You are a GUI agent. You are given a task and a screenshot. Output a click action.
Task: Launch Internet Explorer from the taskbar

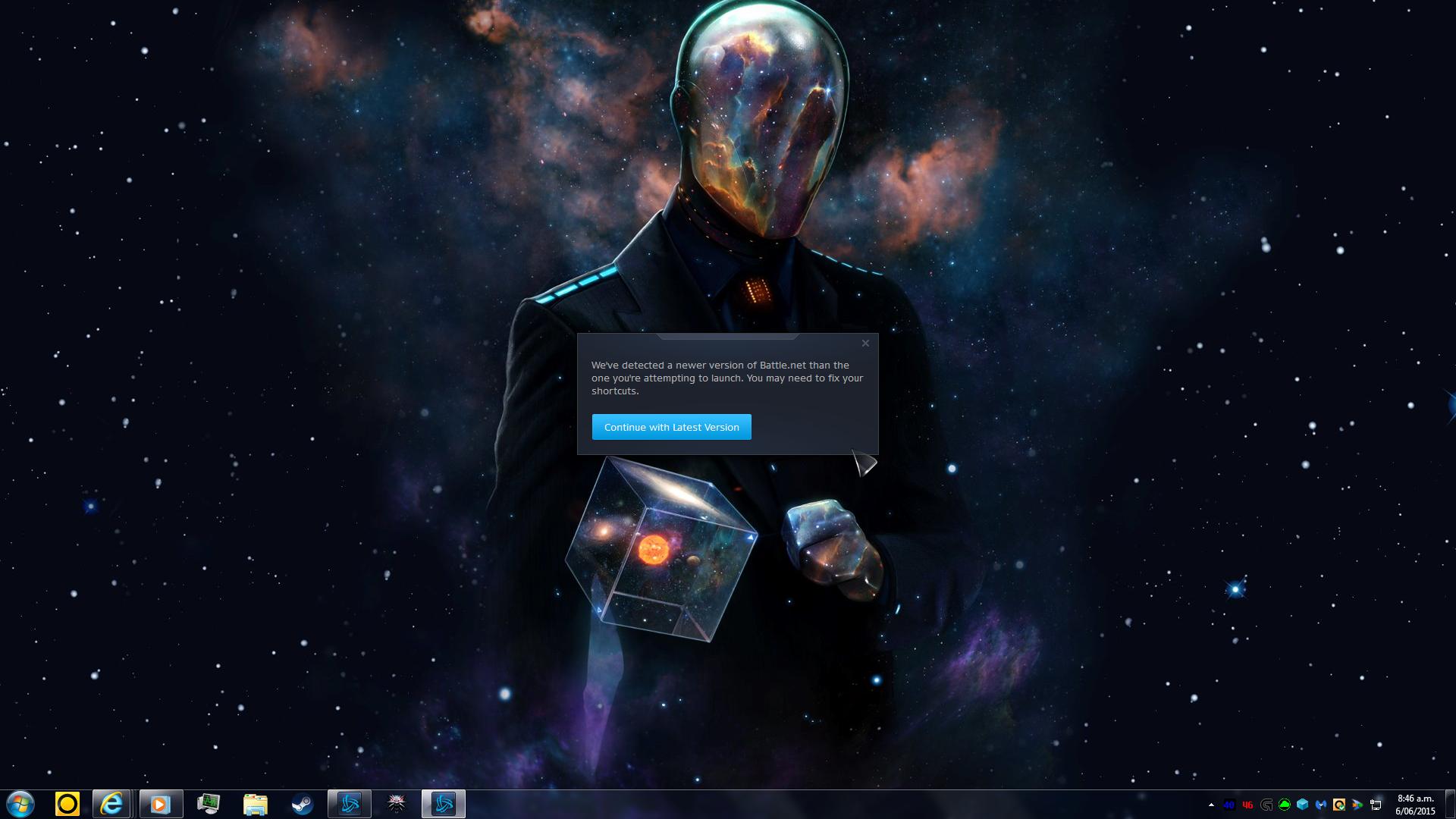click(112, 804)
